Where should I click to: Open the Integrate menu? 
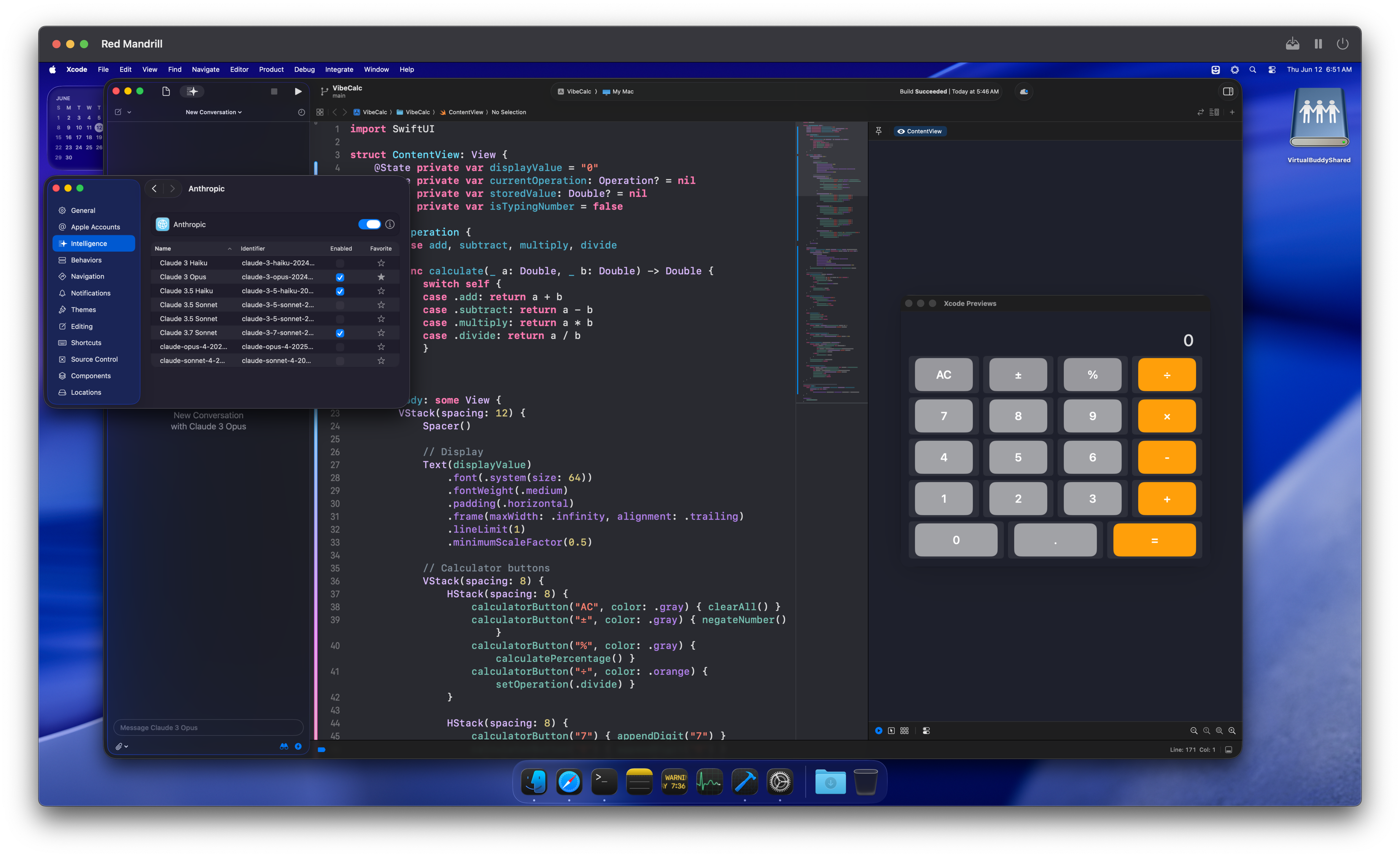coord(339,69)
